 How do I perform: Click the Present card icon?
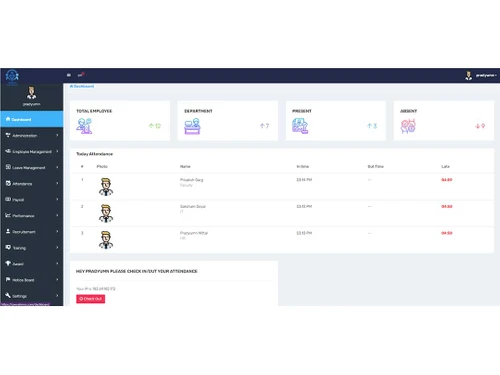pos(300,126)
